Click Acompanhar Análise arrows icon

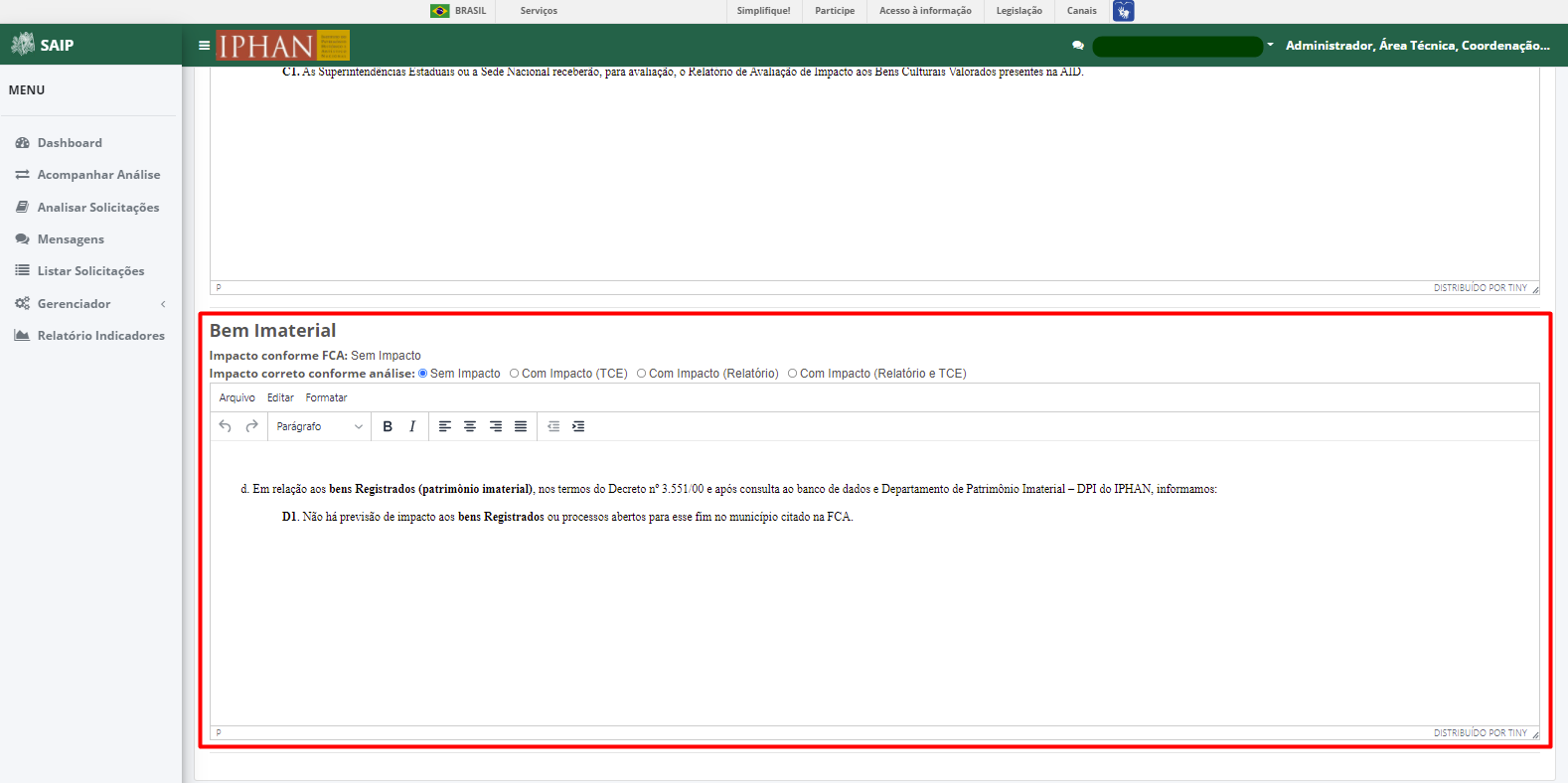[22, 175]
